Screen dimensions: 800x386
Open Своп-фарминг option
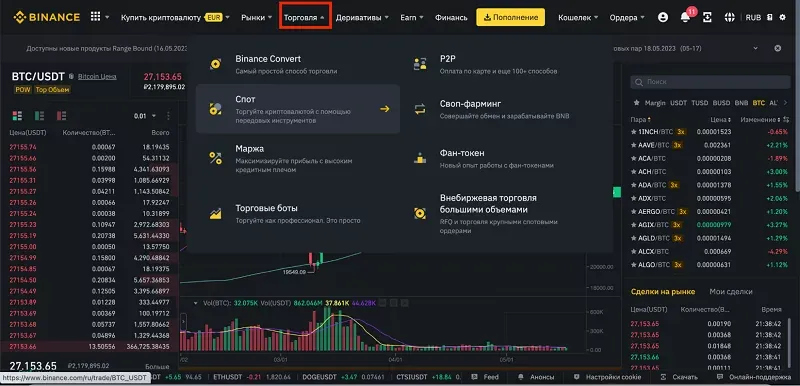504,109
